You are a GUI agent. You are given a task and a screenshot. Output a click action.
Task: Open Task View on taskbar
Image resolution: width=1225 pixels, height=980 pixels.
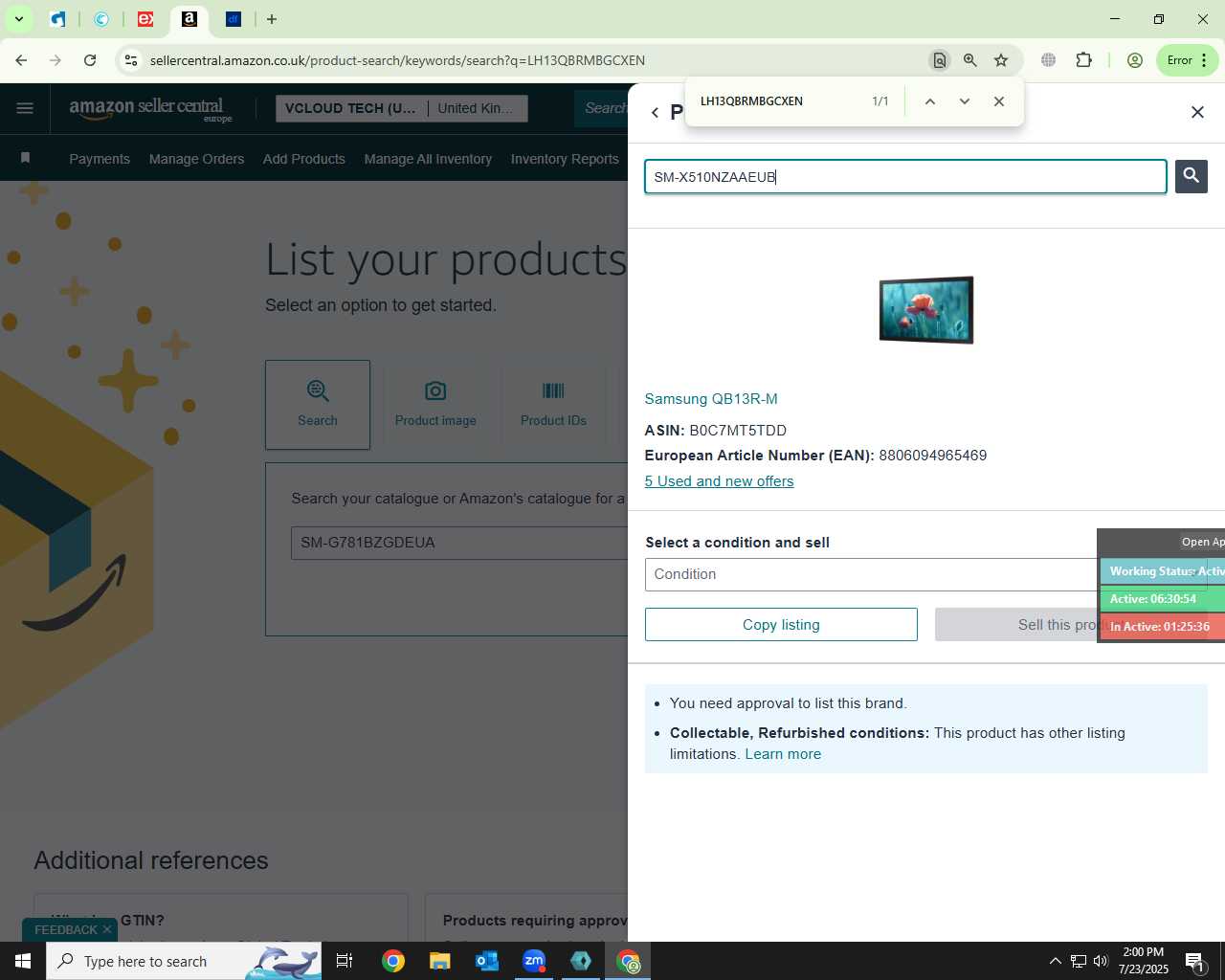point(345,961)
